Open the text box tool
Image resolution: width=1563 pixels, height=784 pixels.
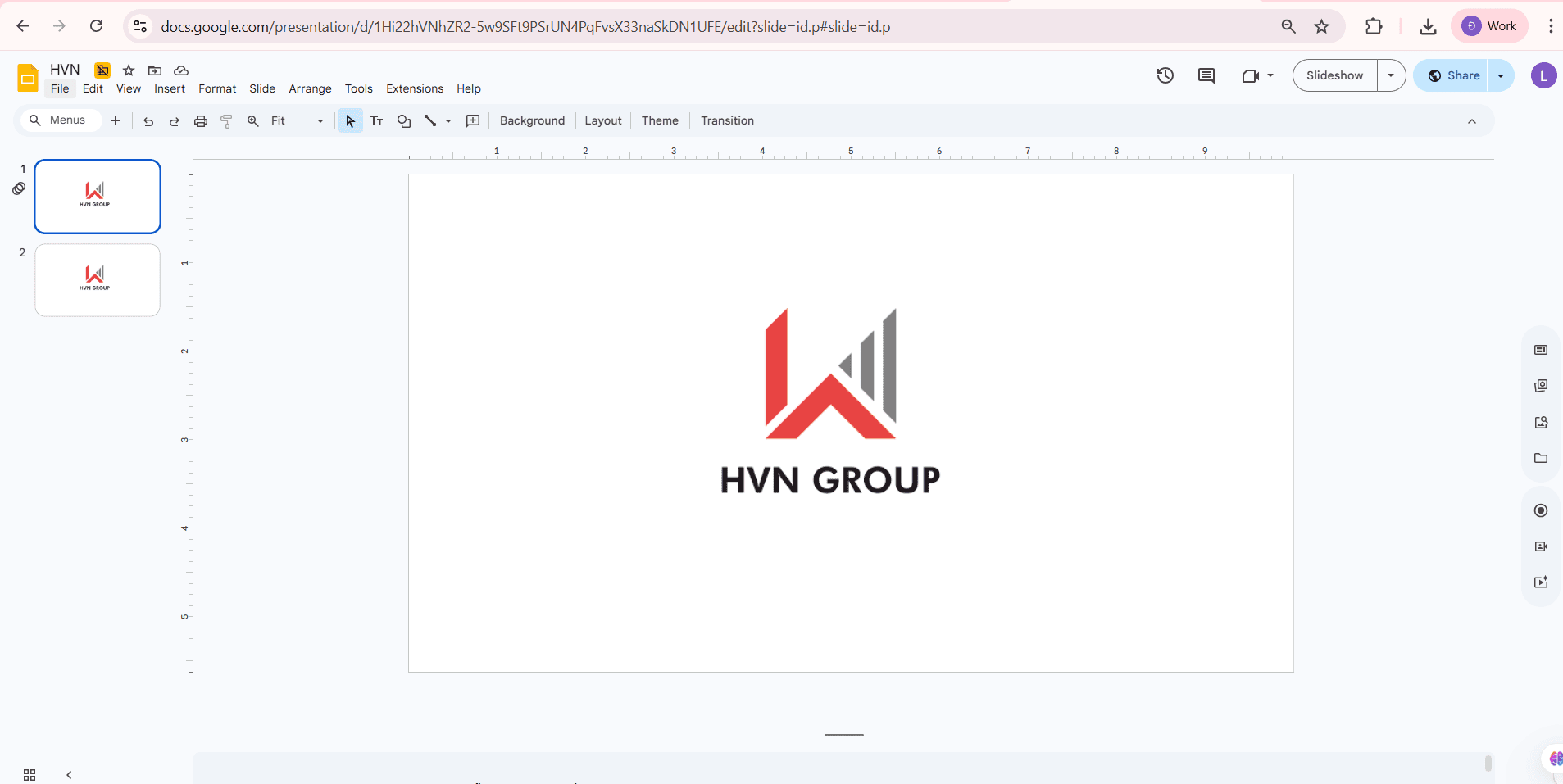coord(376,120)
